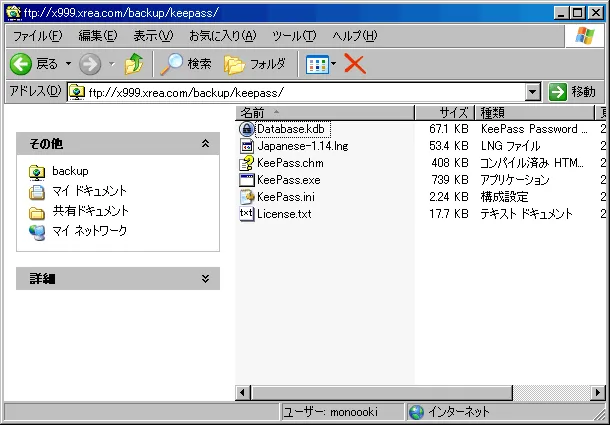Click the green Back arrow button
The width and height of the screenshot is (610, 425).
point(21,64)
